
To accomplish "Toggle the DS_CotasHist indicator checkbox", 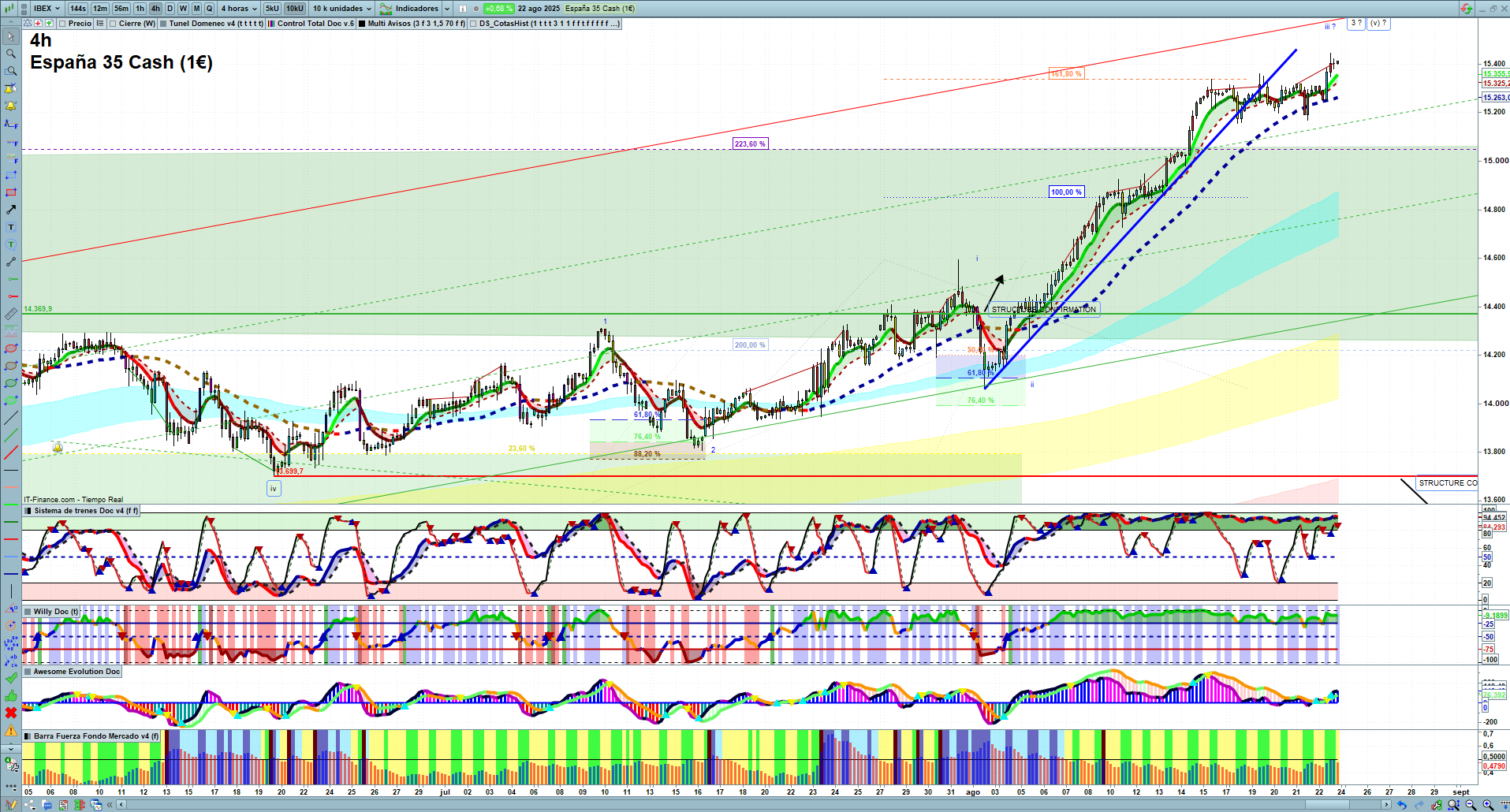I will [x=473, y=24].
